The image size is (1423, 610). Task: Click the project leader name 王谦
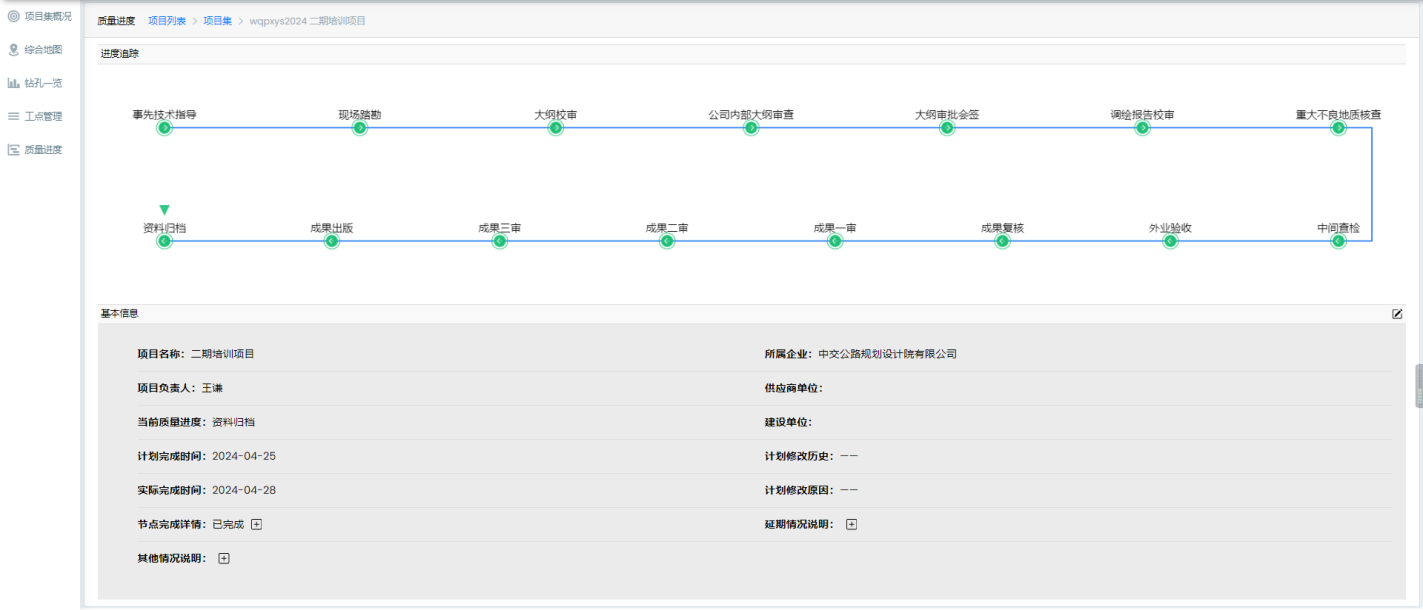212,388
